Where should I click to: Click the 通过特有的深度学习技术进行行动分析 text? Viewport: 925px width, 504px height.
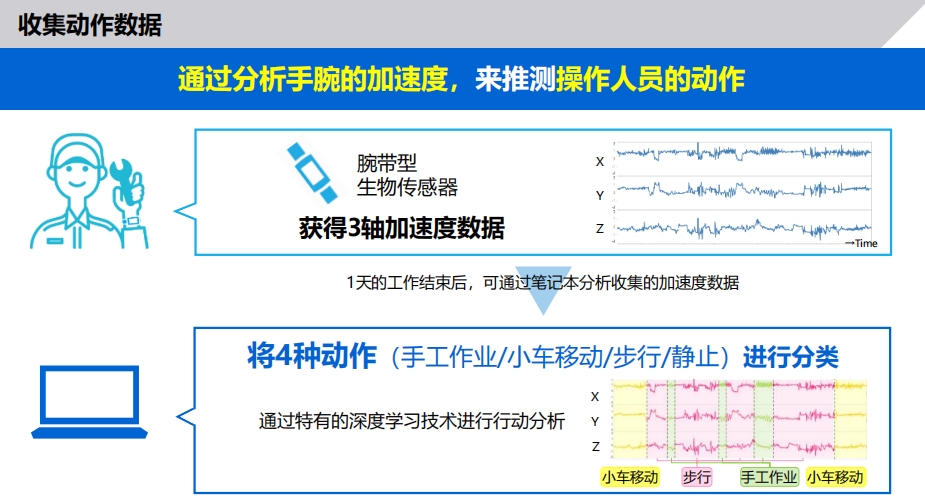tap(412, 421)
